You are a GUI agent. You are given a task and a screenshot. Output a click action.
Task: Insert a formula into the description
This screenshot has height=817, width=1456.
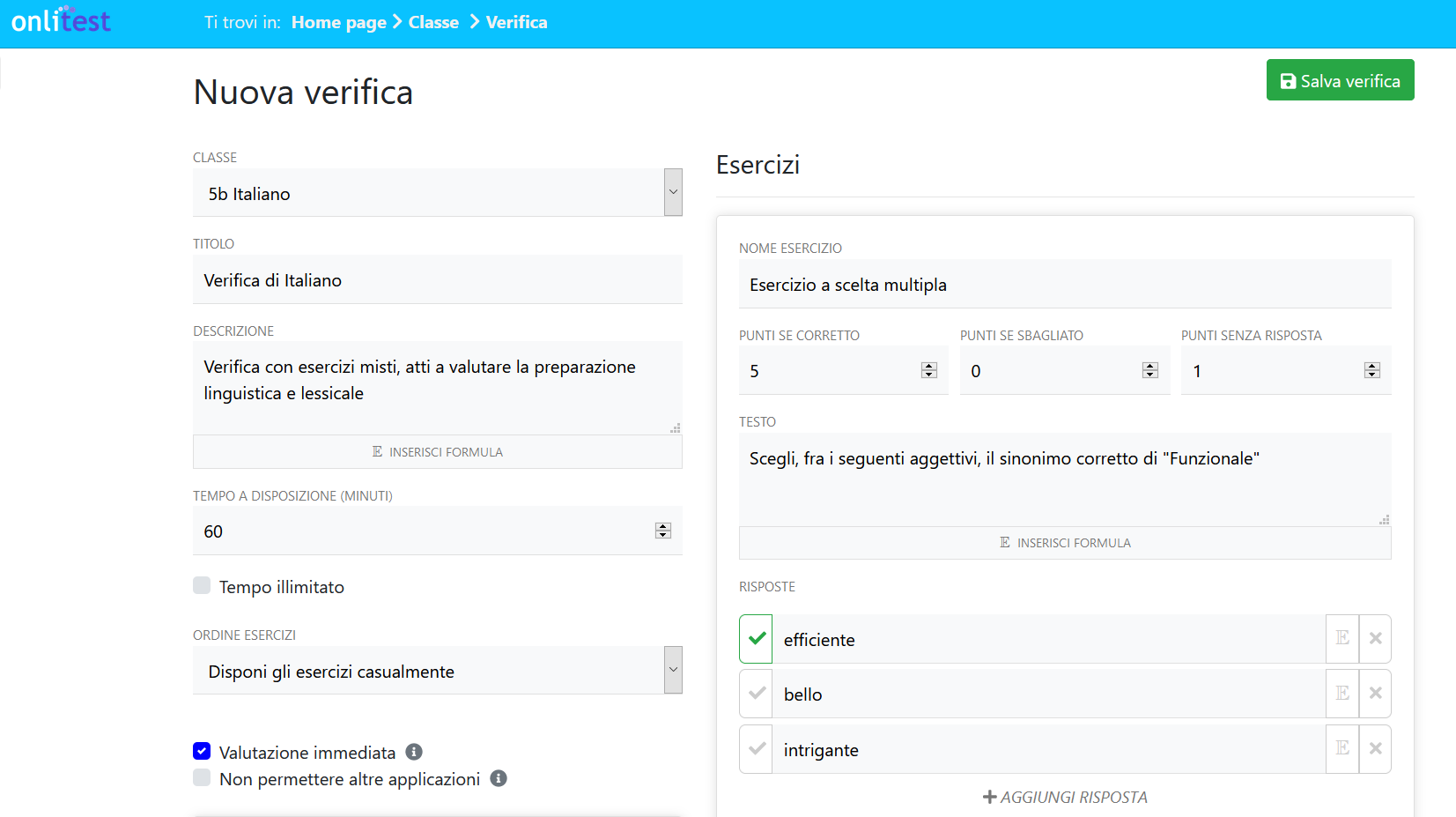tap(438, 451)
